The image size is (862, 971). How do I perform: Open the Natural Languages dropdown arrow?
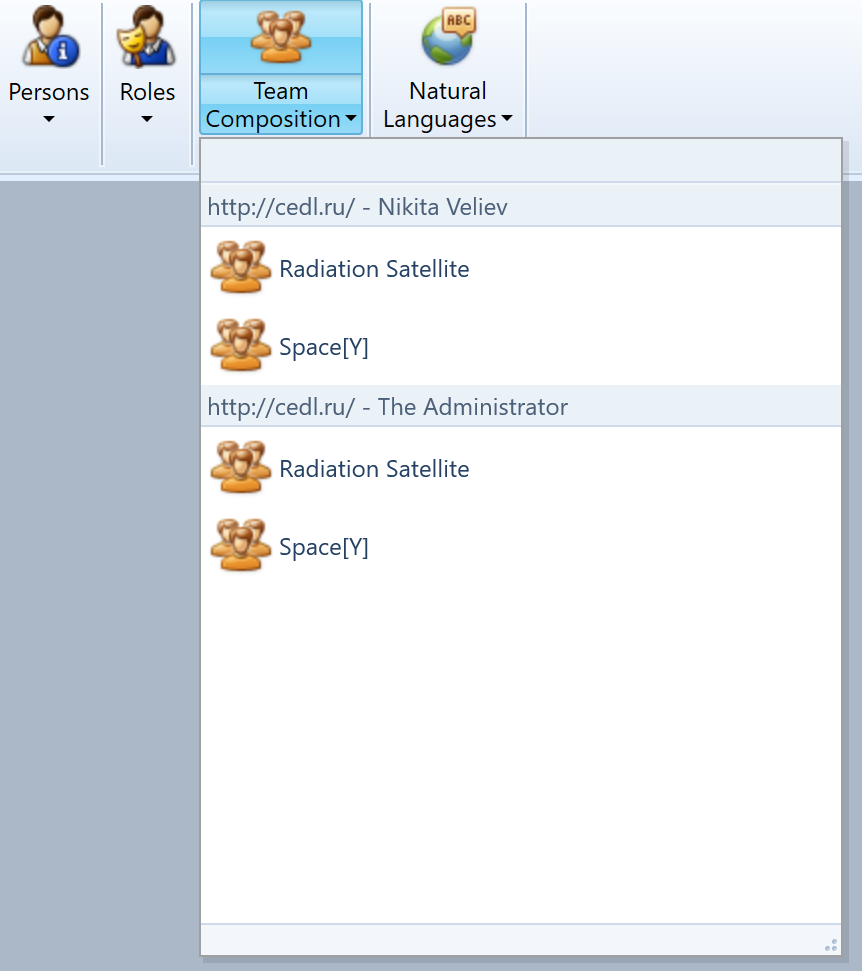(x=505, y=119)
